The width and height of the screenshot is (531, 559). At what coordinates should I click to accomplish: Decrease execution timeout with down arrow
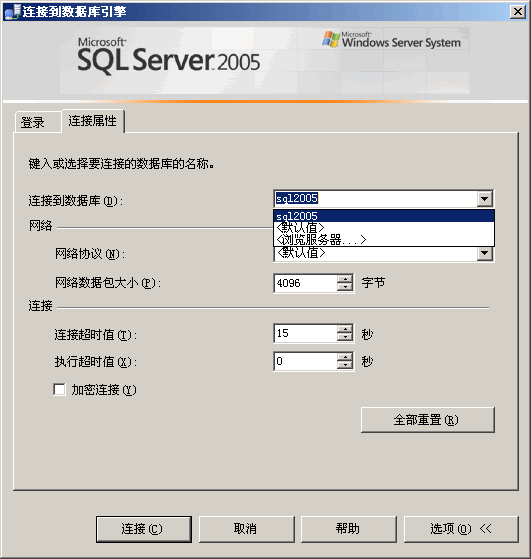345,365
